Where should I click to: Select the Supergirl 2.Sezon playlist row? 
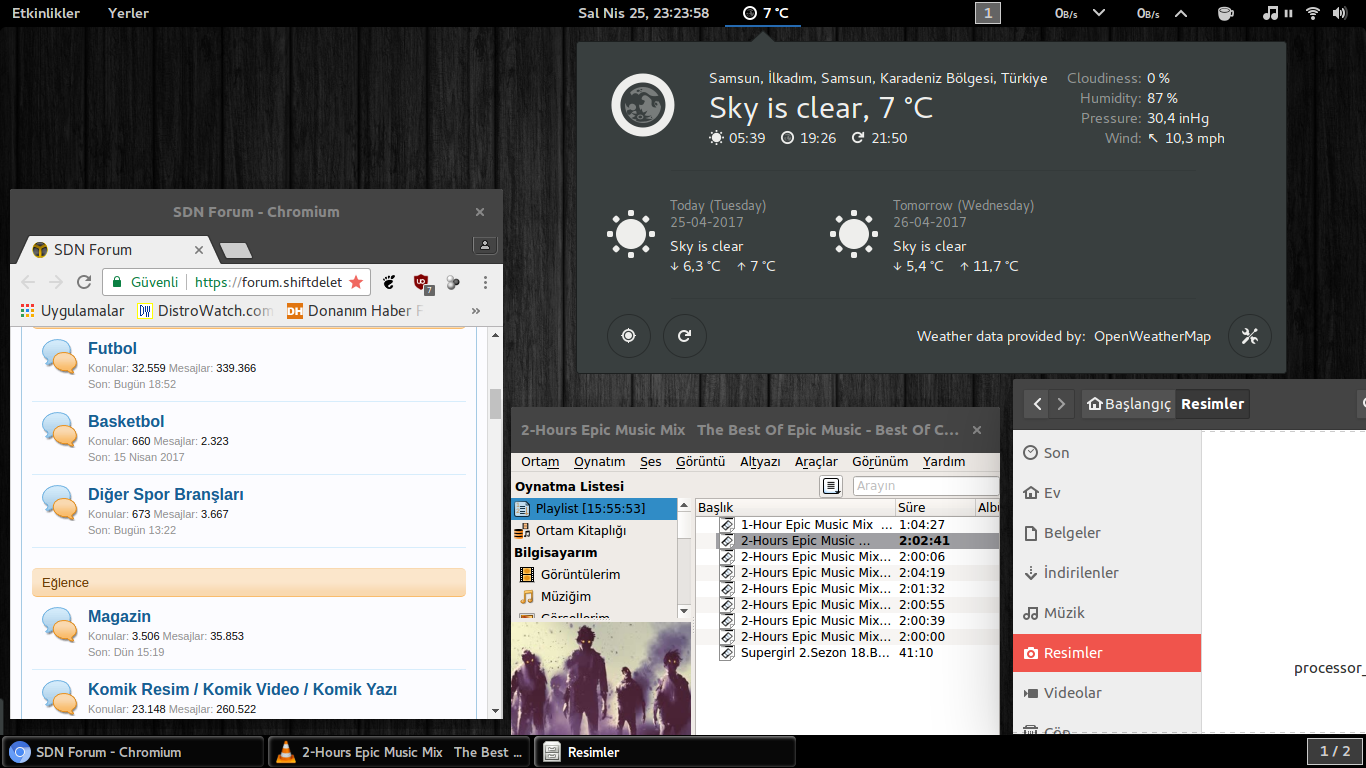847,653
